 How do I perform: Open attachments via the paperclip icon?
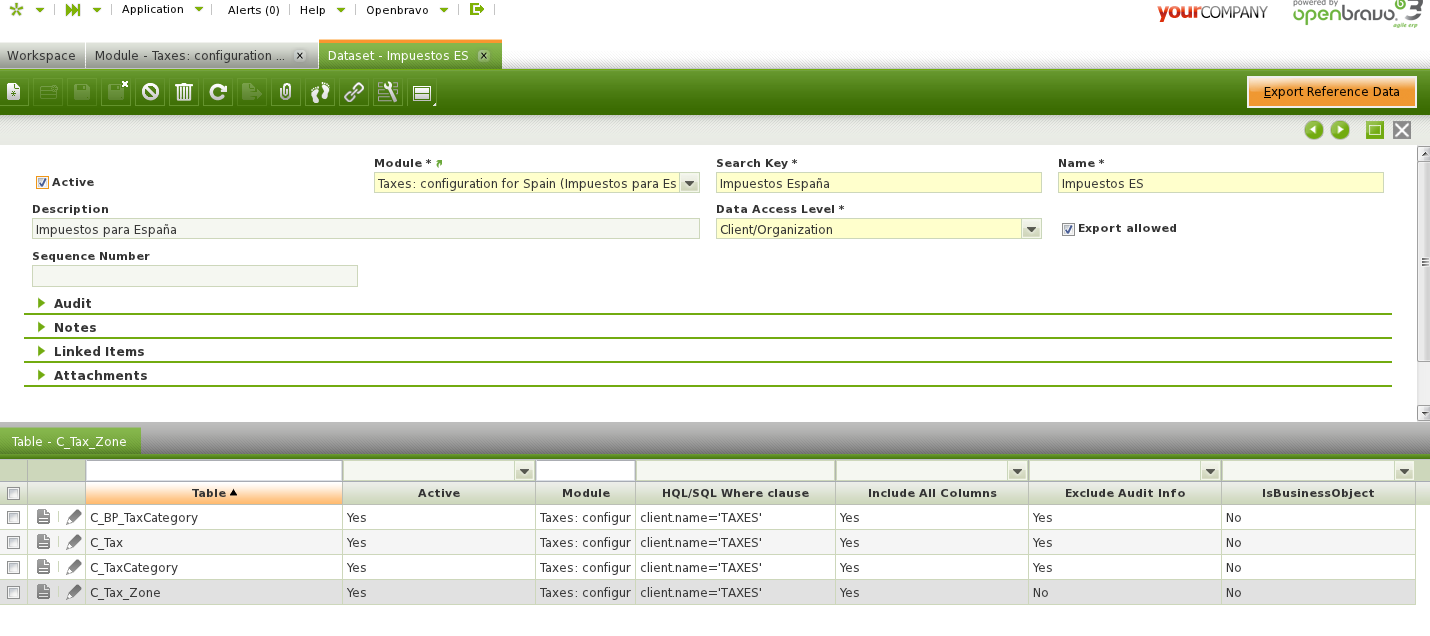[x=286, y=93]
